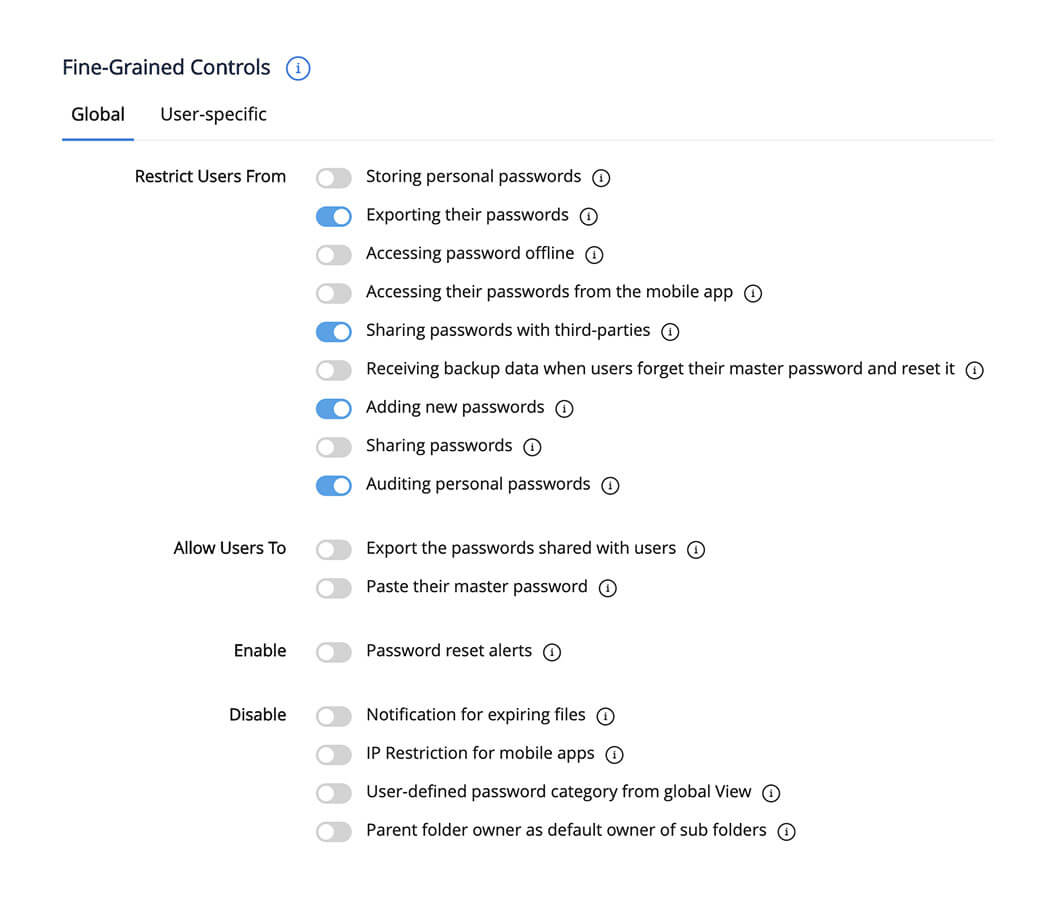Enable Storing personal passwords restriction toggle
The height and width of the screenshot is (912, 1056).
click(x=334, y=178)
